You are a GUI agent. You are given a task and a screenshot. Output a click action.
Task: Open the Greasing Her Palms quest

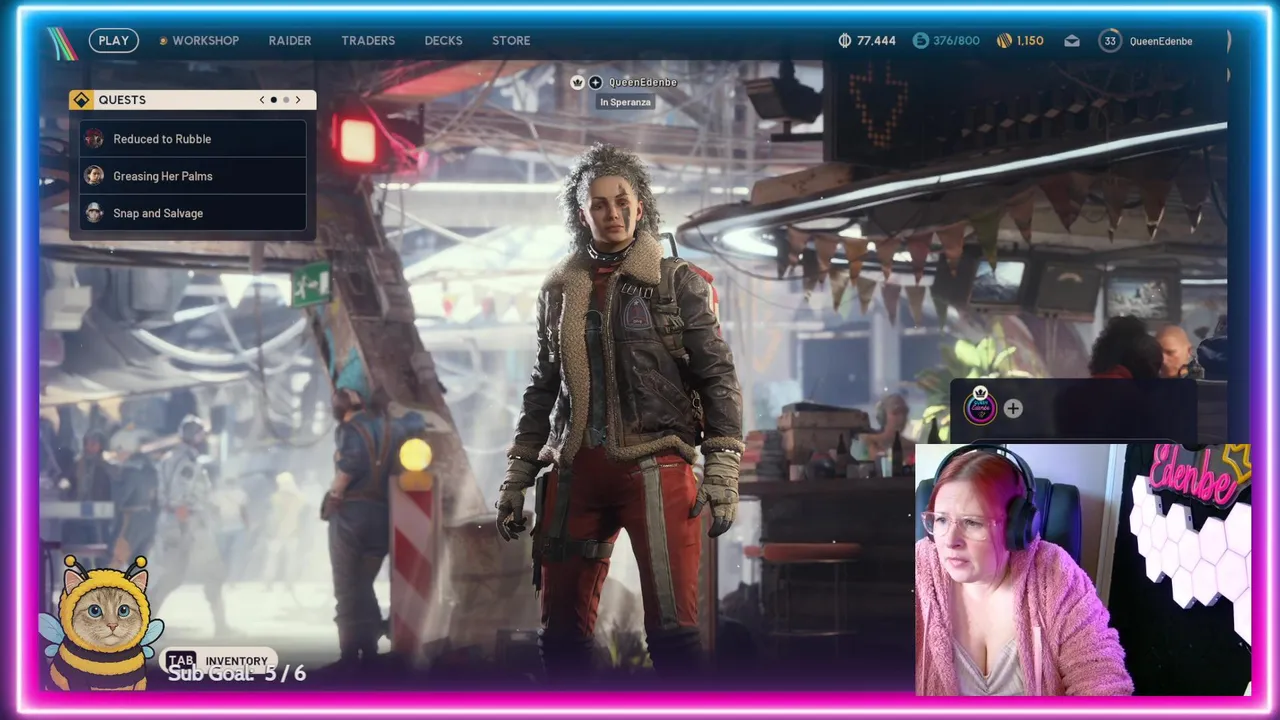click(x=193, y=176)
